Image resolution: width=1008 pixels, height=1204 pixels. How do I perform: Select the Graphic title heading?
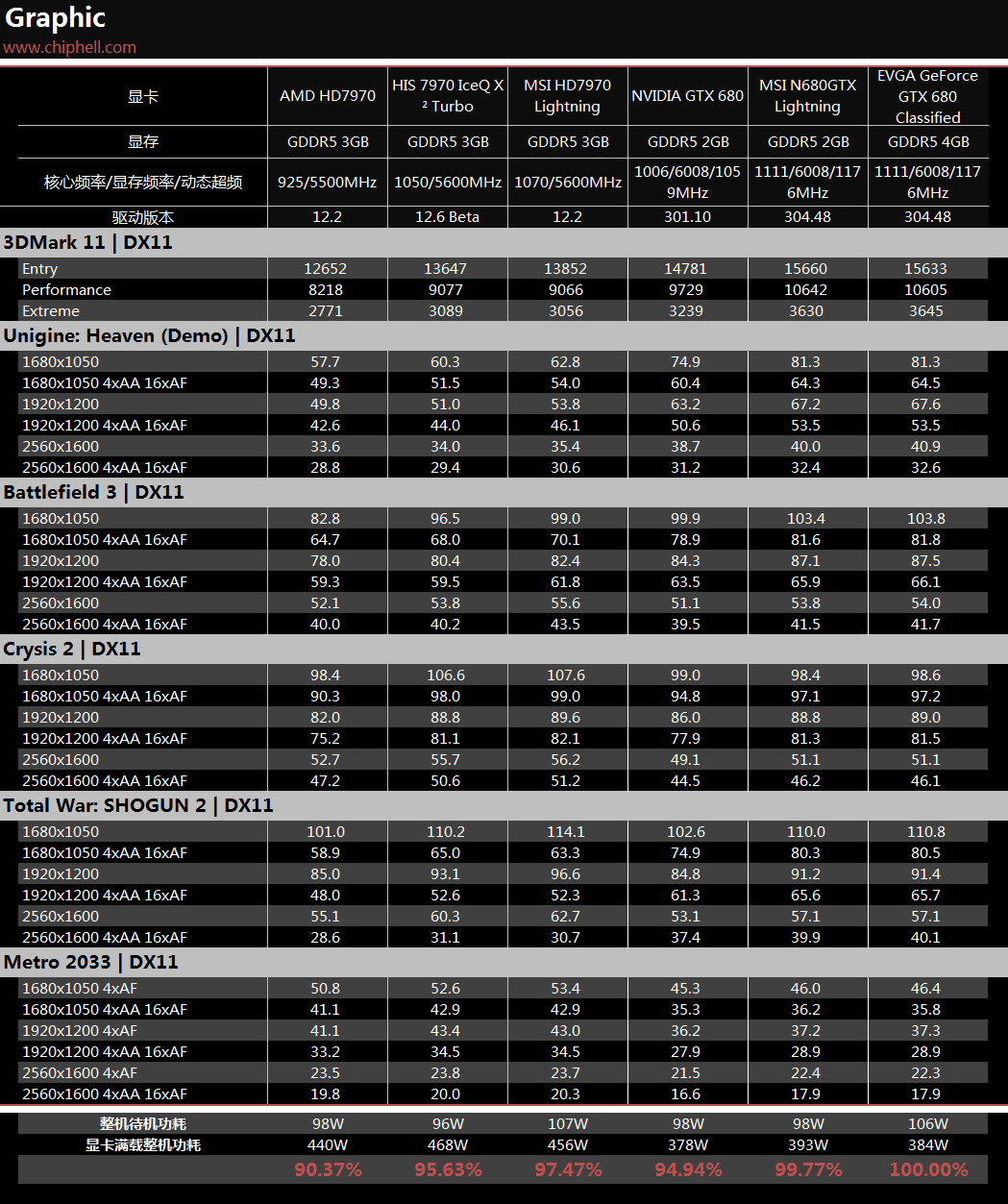point(55,17)
